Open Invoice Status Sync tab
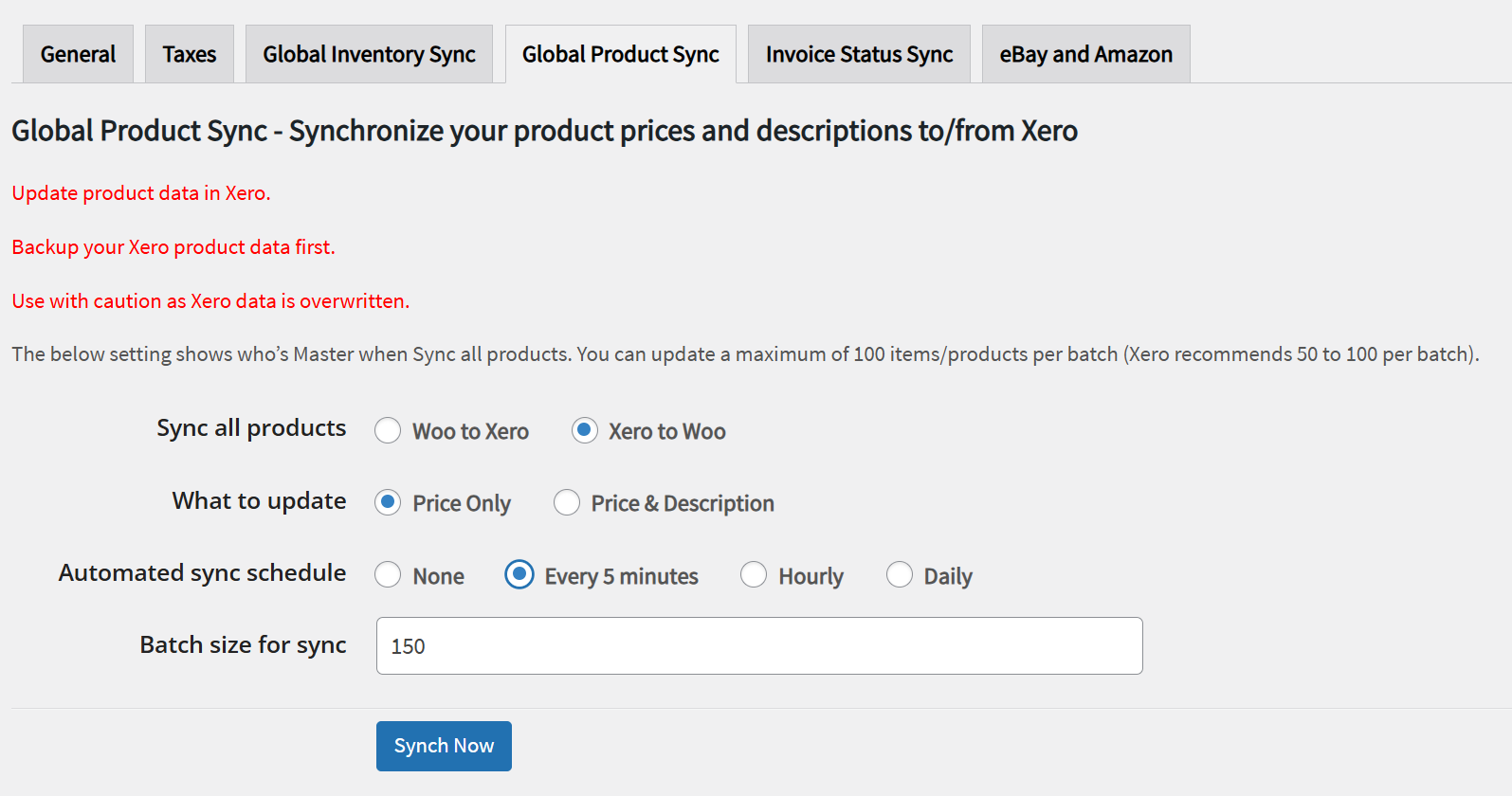The height and width of the screenshot is (796, 1512). coord(859,55)
